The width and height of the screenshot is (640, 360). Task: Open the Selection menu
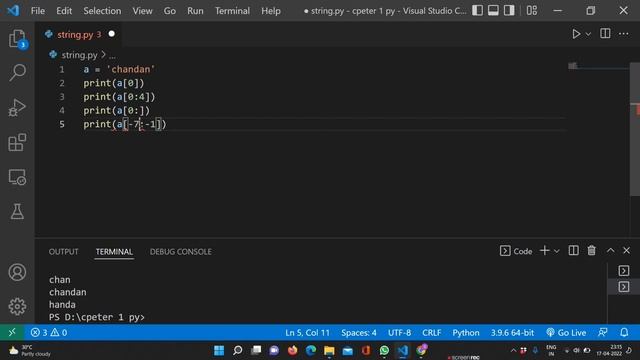point(102,11)
